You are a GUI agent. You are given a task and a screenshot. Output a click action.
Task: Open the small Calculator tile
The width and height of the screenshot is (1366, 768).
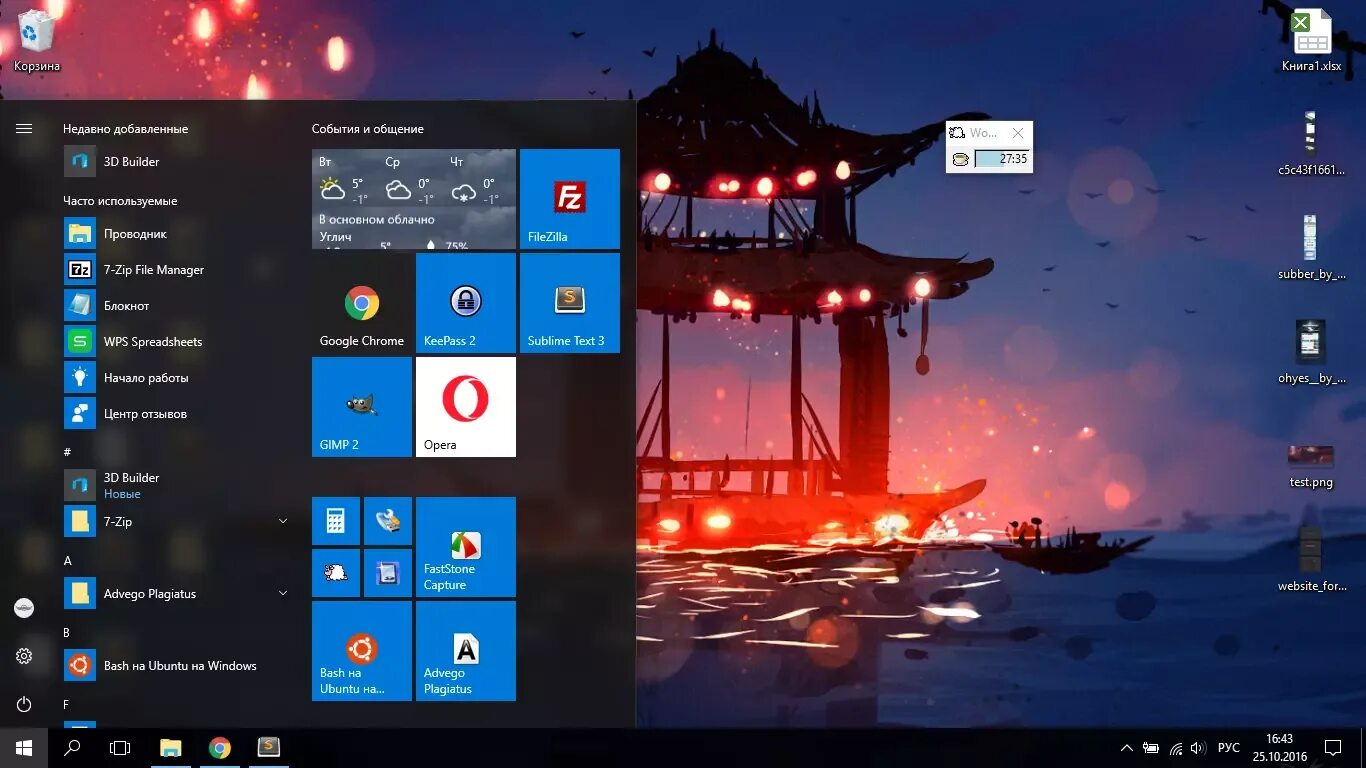[x=336, y=521]
